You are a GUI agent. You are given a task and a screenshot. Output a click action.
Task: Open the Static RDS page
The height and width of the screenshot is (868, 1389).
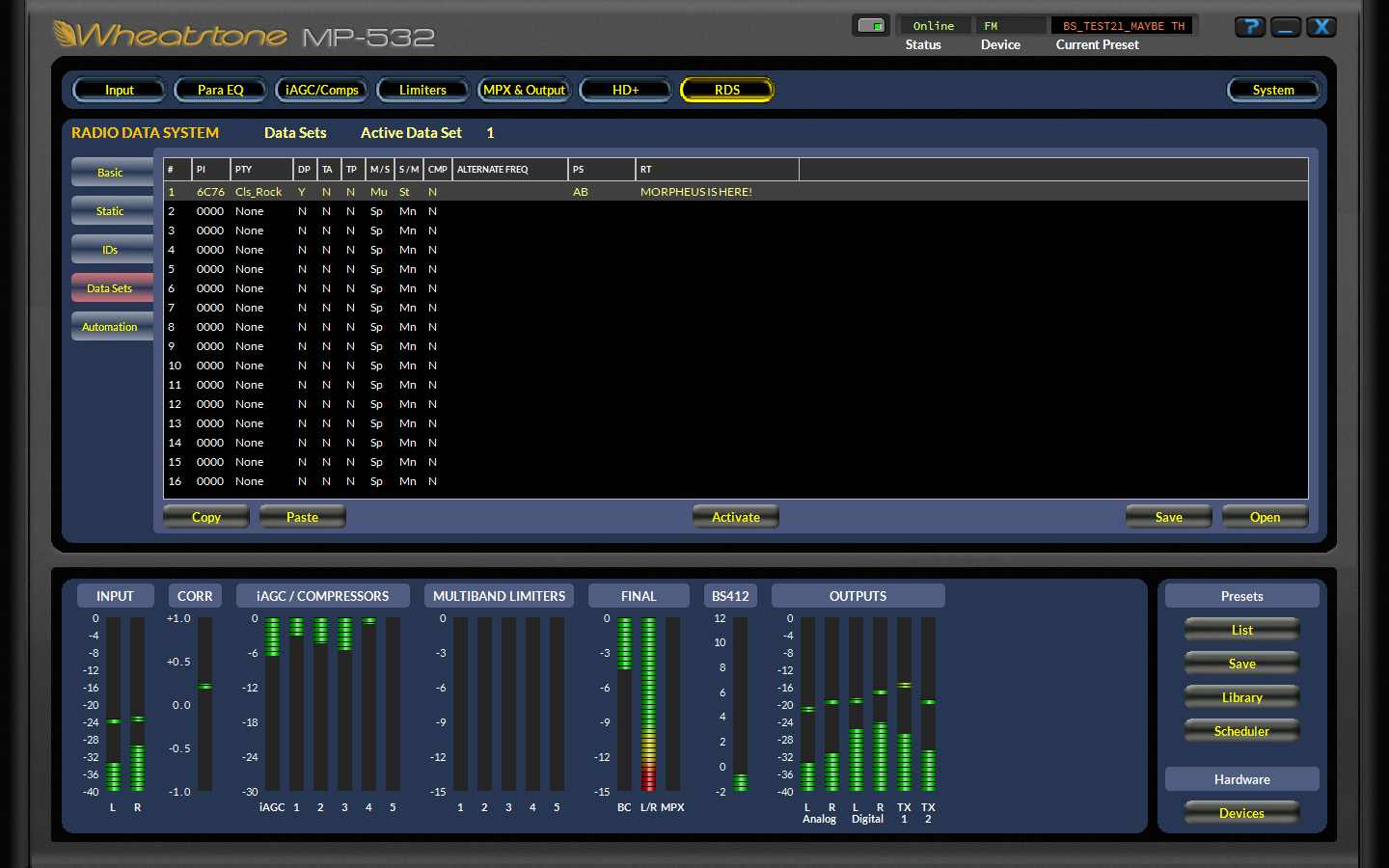[x=112, y=211]
